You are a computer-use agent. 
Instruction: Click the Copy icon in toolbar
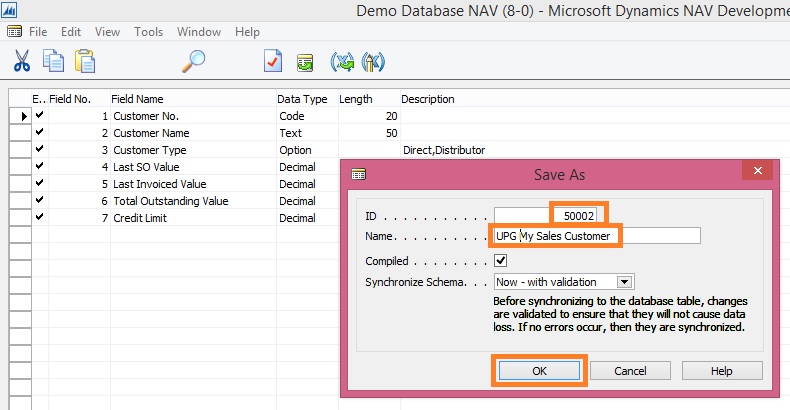click(x=54, y=61)
